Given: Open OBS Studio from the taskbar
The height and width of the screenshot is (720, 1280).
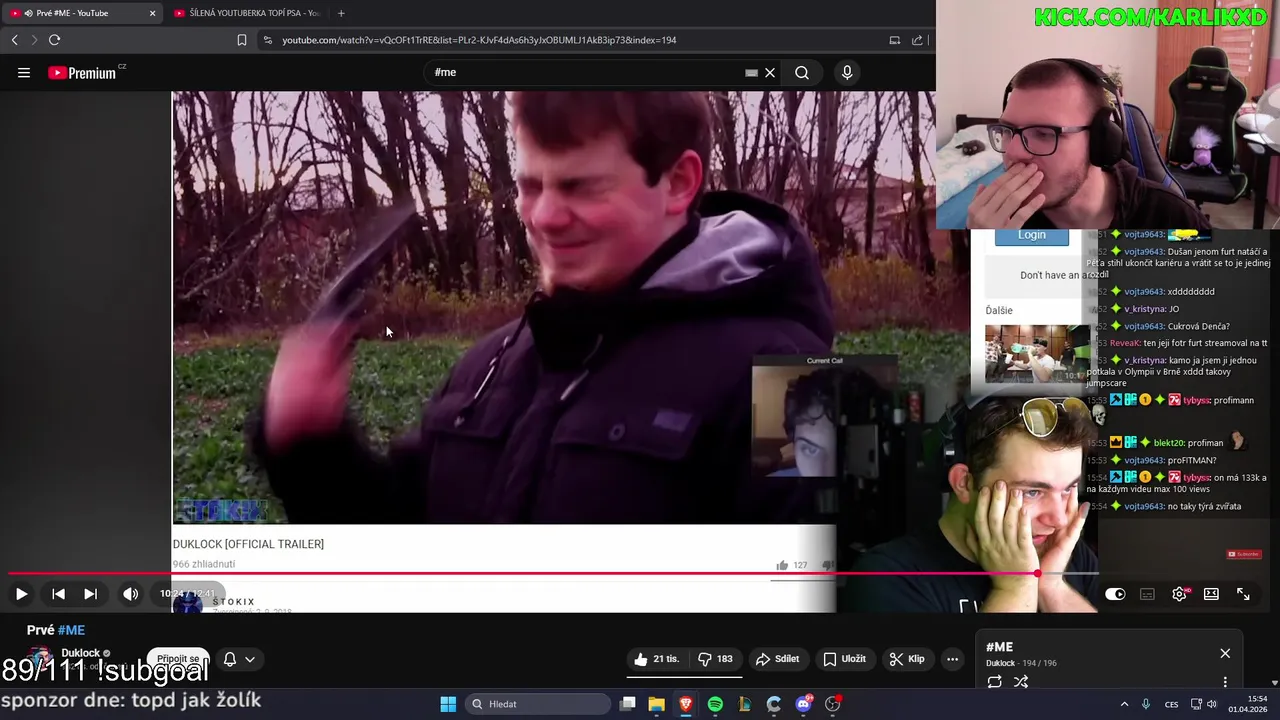Looking at the screenshot, I should 832,704.
